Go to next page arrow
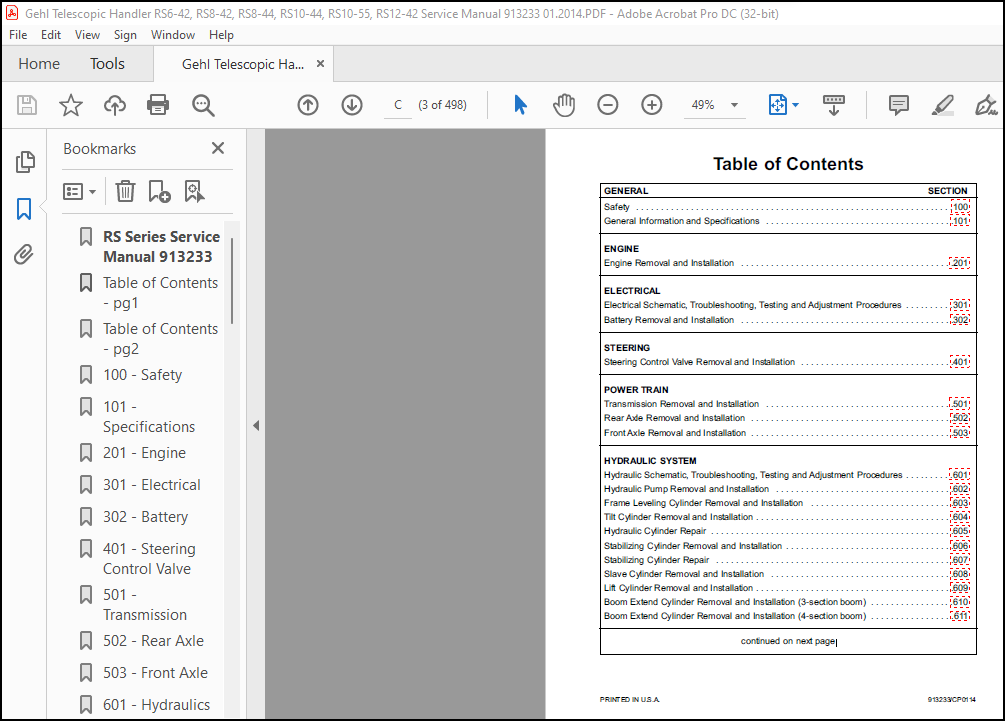 (x=352, y=105)
